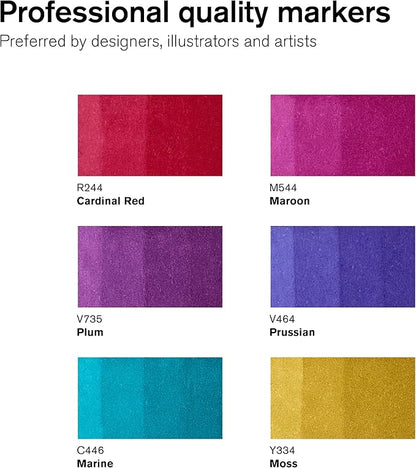416x468 pixels.
Task: Select the Cardinal Red color swatch
Action: tap(150, 135)
